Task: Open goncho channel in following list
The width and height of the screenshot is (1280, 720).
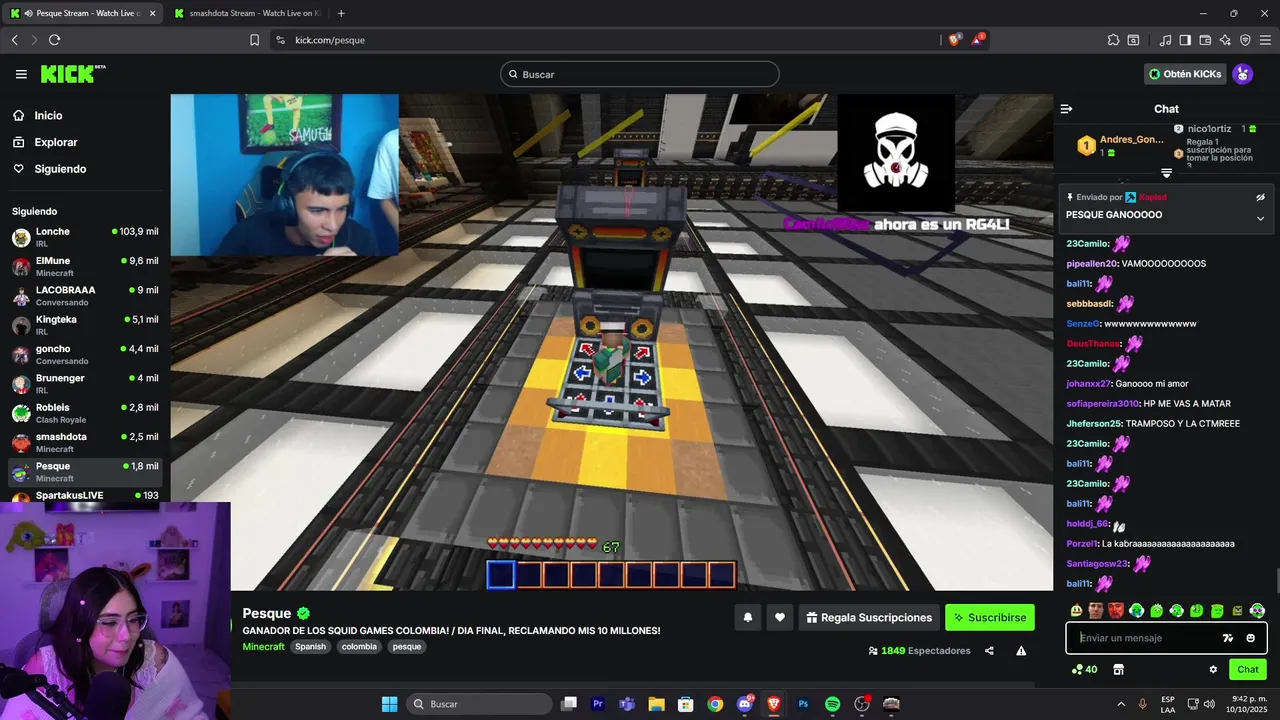Action: (84, 354)
